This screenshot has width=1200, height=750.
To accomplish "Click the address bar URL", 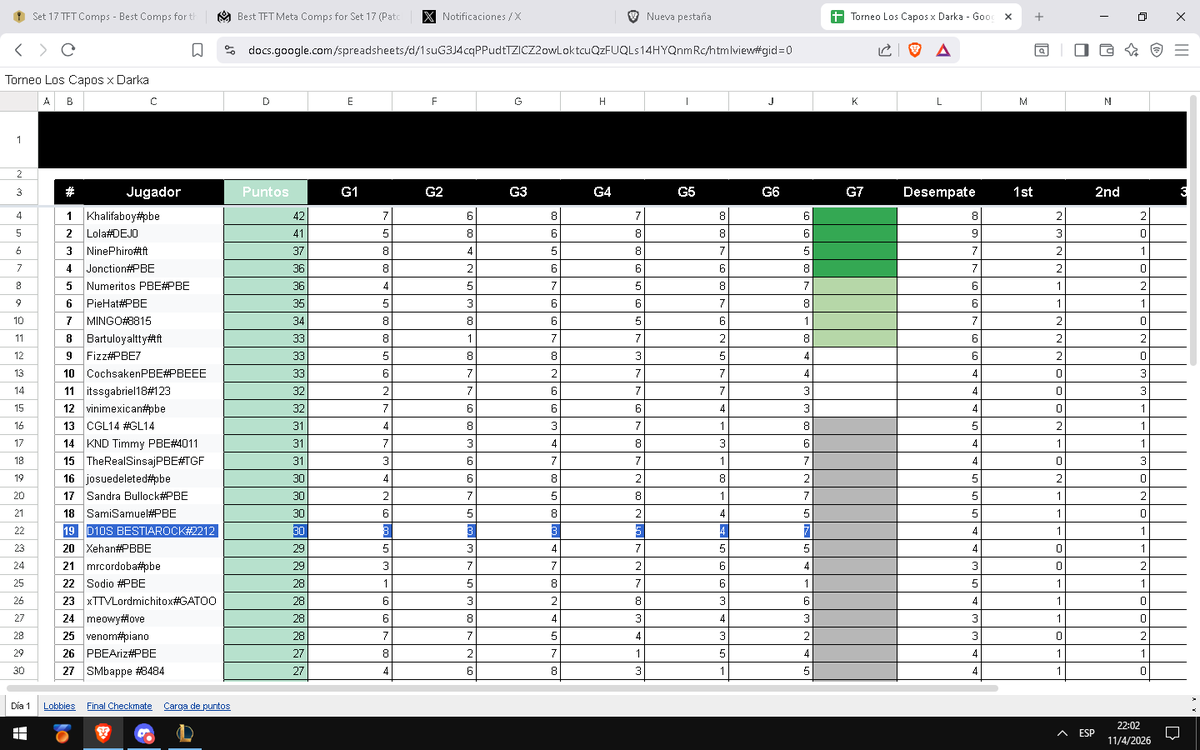I will click(520, 50).
